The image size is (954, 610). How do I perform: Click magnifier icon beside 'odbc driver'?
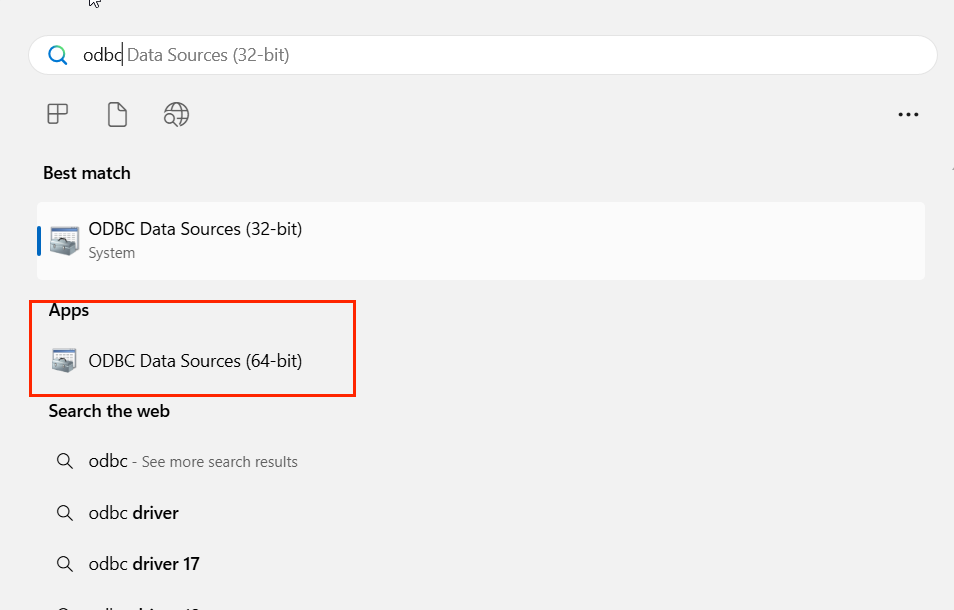coord(64,513)
